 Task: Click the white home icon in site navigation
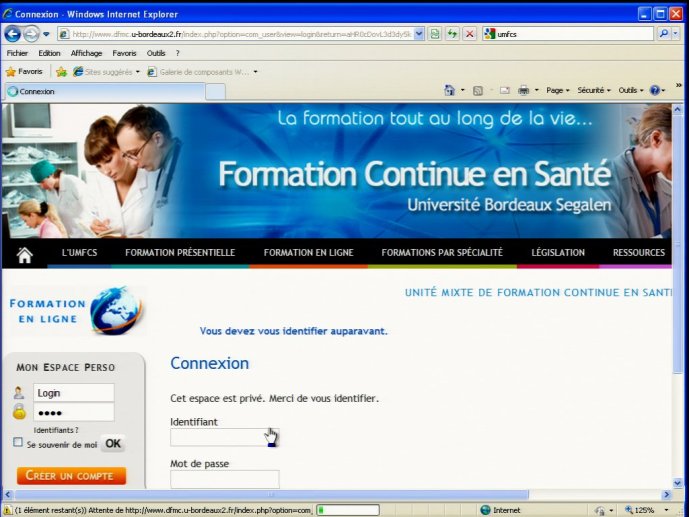pos(25,255)
